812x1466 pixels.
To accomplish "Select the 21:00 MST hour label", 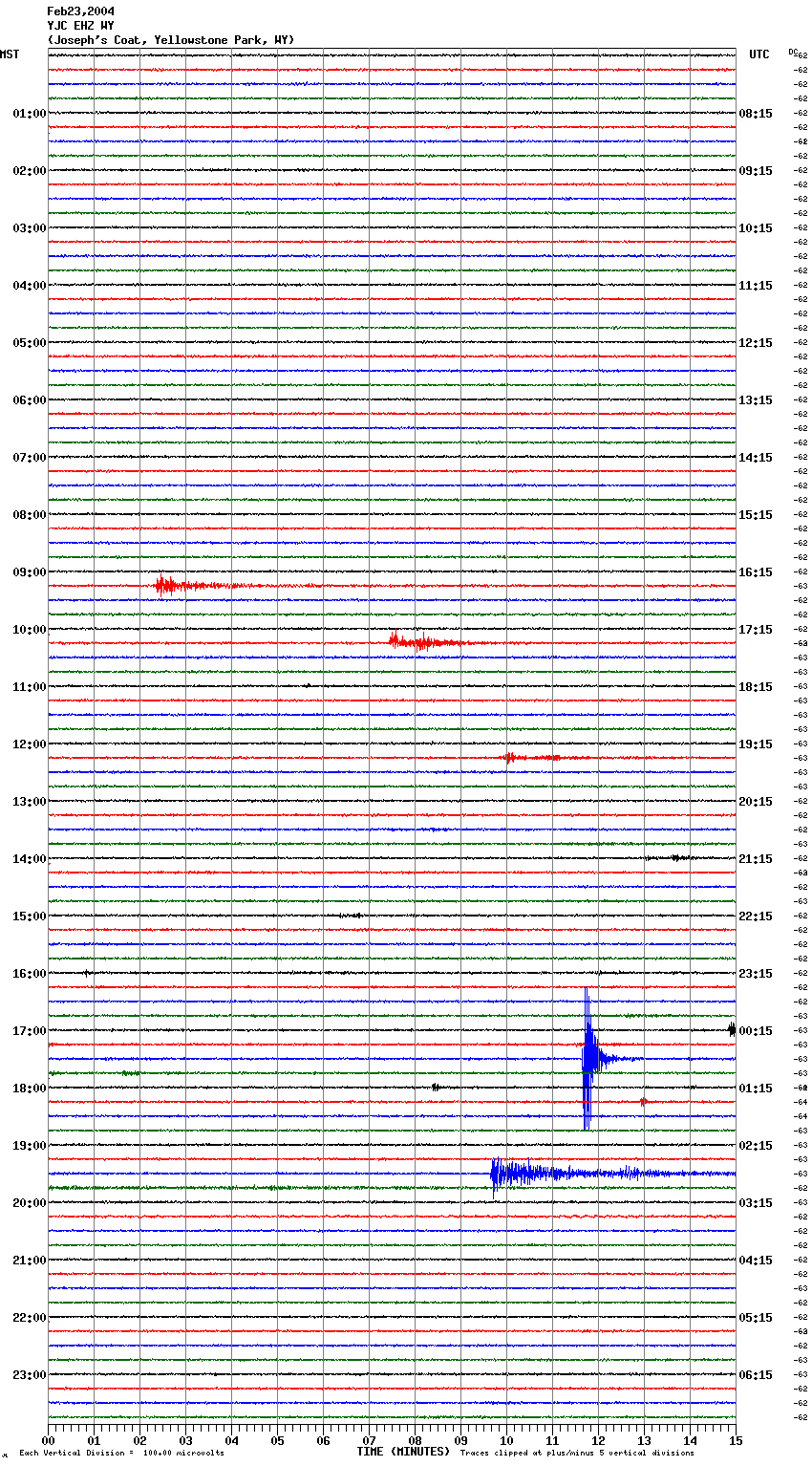I will (29, 1261).
